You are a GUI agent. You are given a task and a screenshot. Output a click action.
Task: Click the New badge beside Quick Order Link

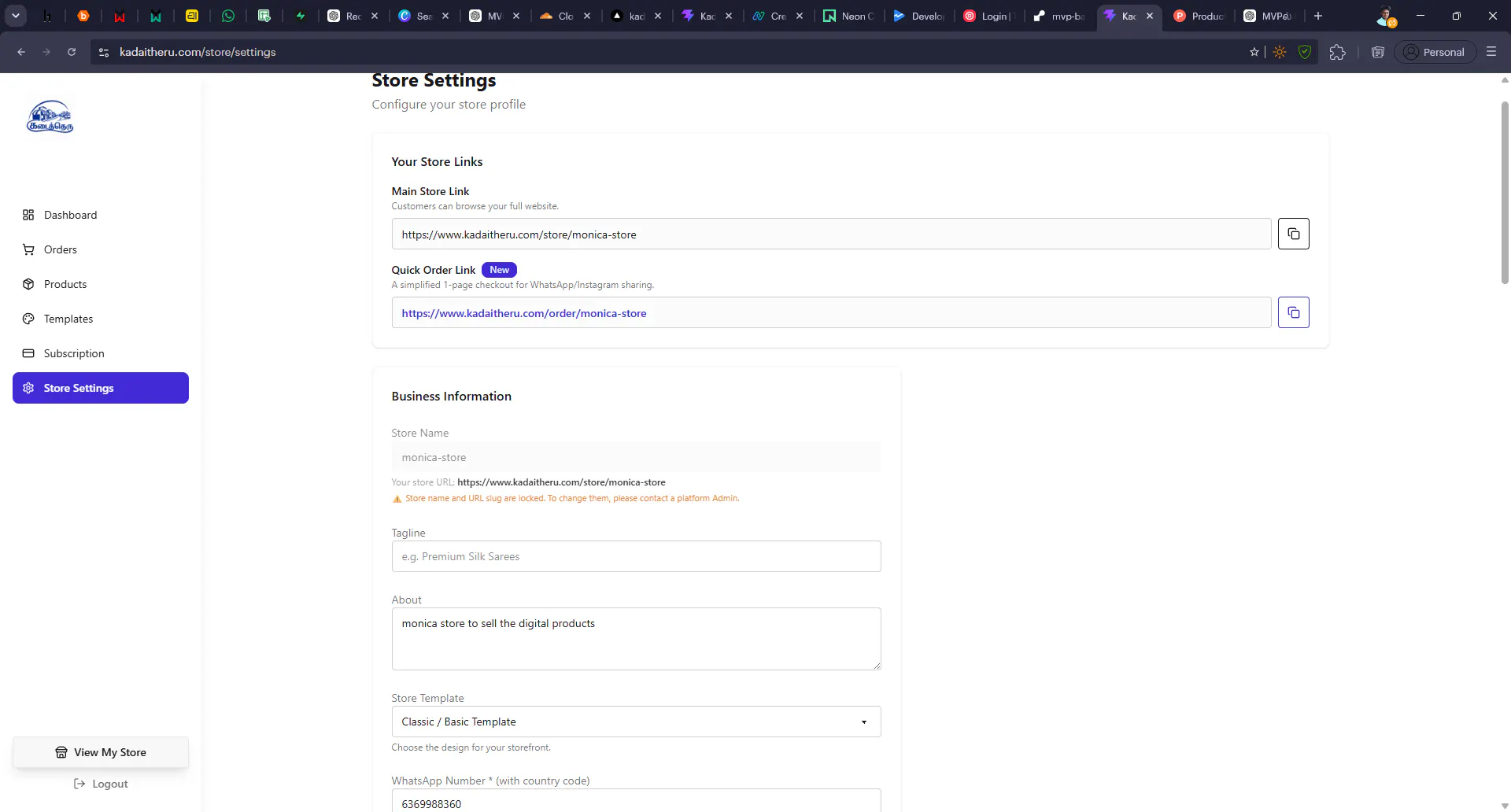tap(499, 270)
